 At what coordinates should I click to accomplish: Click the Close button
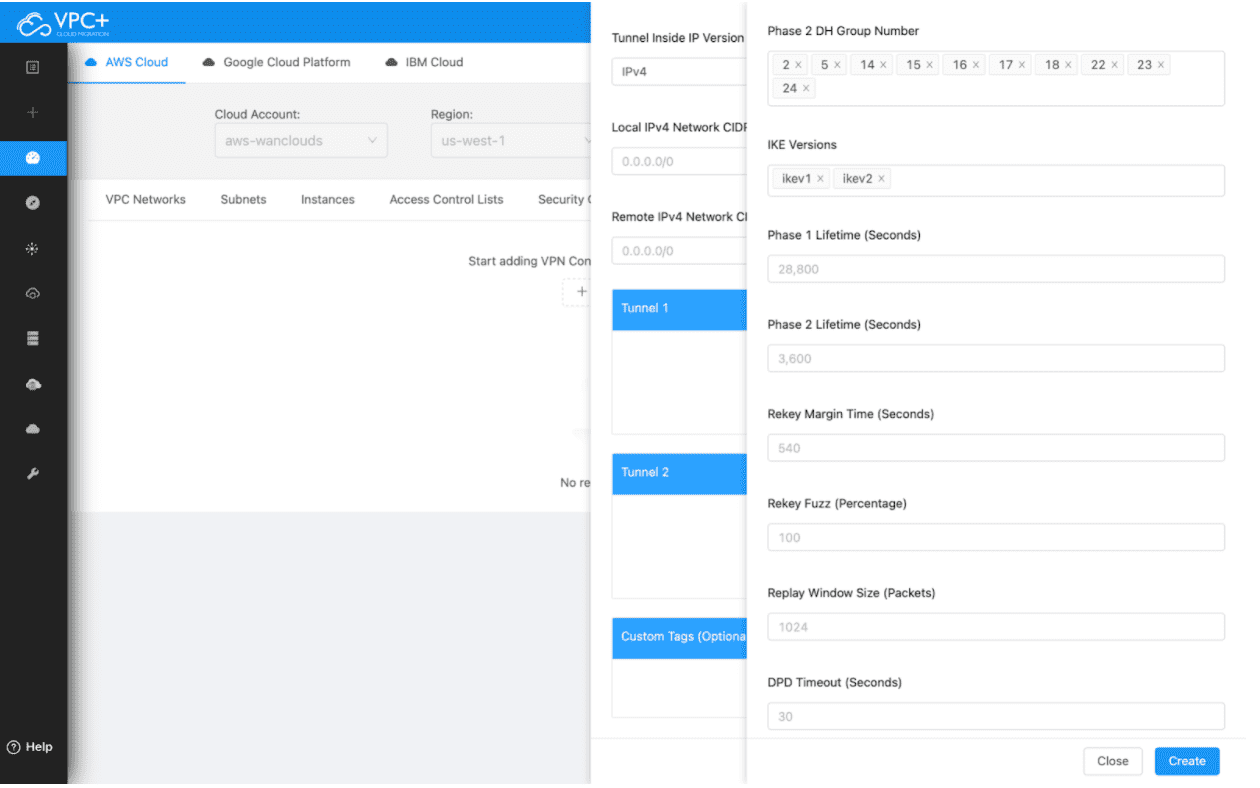(1112, 761)
